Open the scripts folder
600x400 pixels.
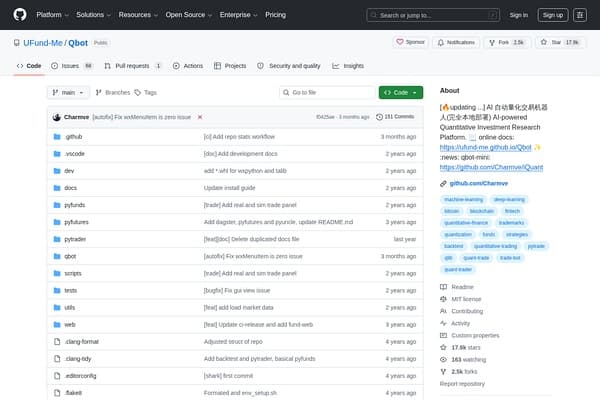[73, 274]
